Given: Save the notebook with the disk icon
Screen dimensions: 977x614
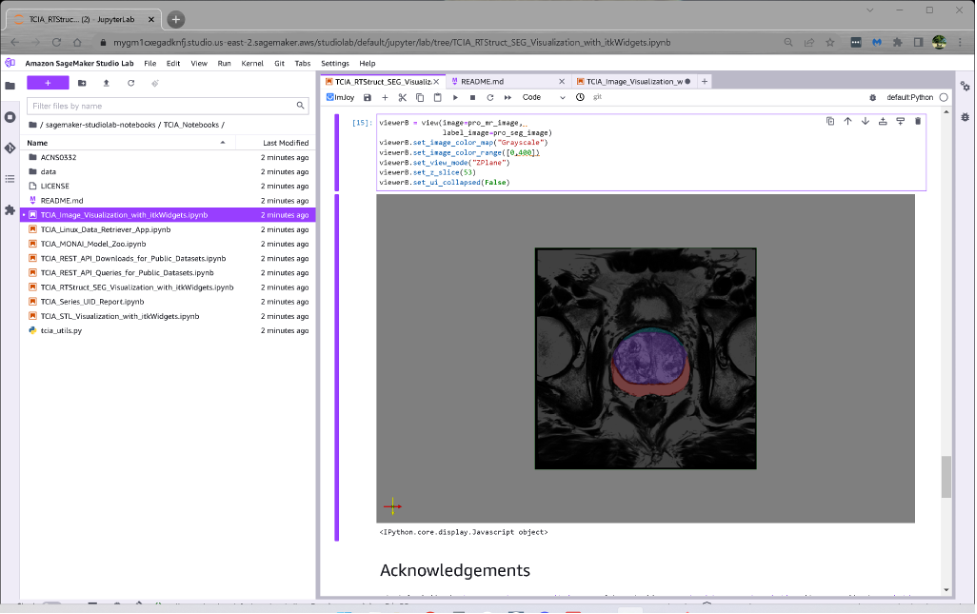Looking at the screenshot, I should click(367, 98).
